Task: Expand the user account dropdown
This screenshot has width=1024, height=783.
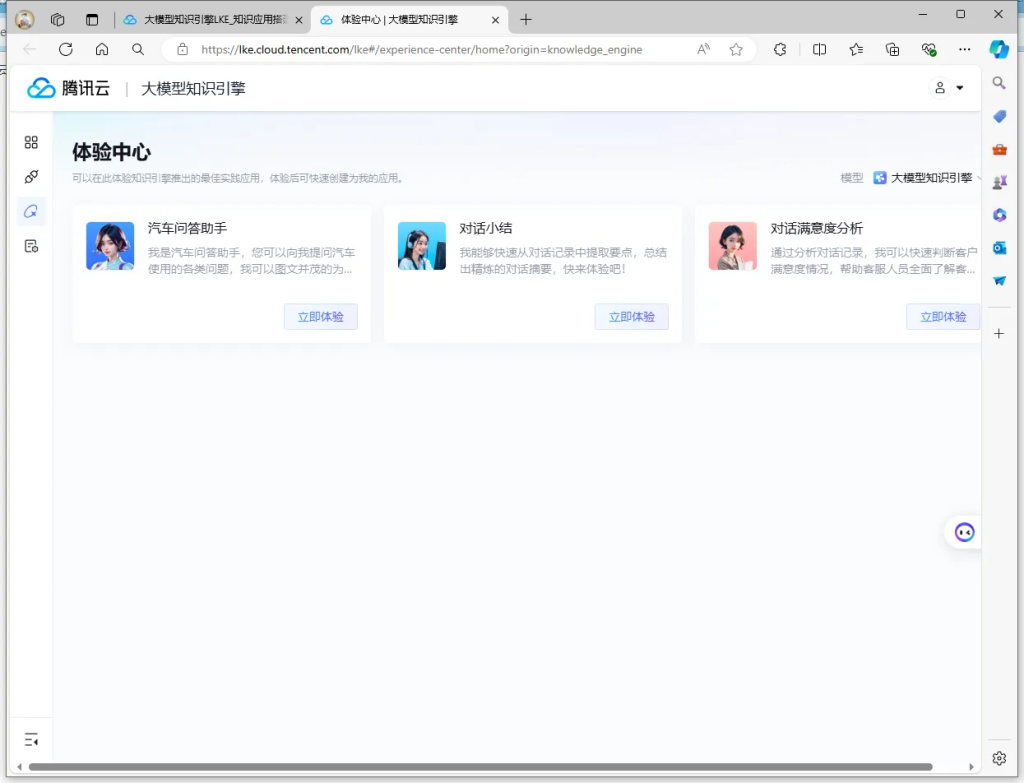Action: click(948, 88)
